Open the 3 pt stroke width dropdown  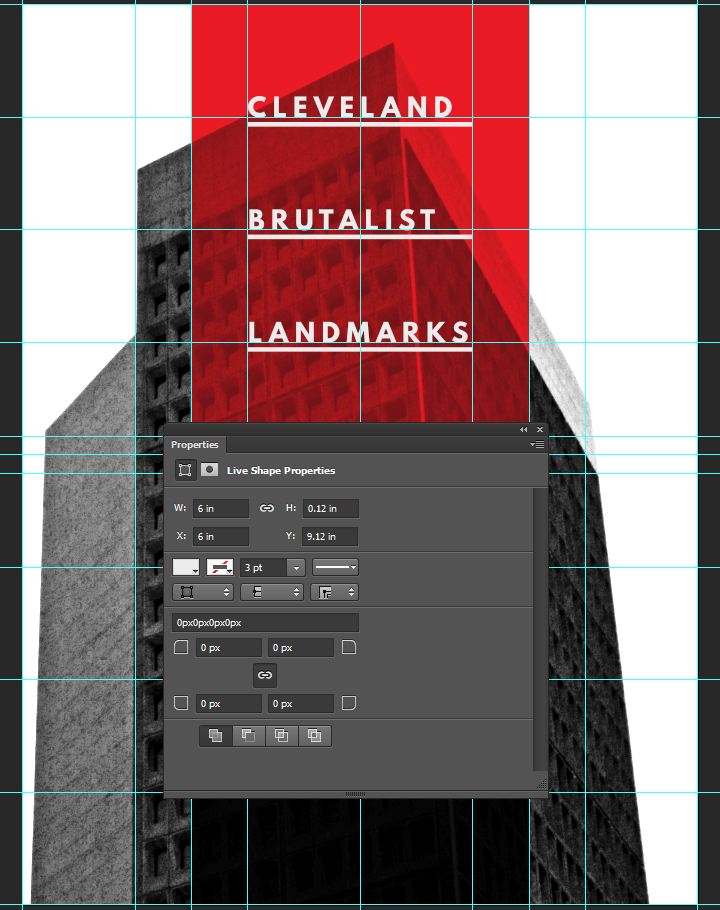[x=296, y=567]
